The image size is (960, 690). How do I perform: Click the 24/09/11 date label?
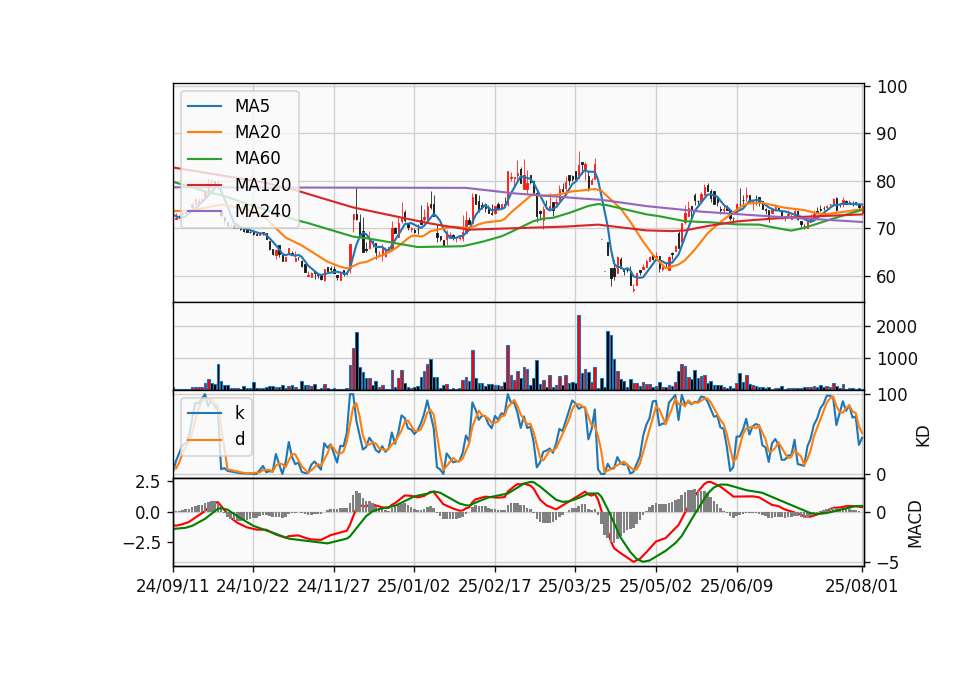coord(173,586)
